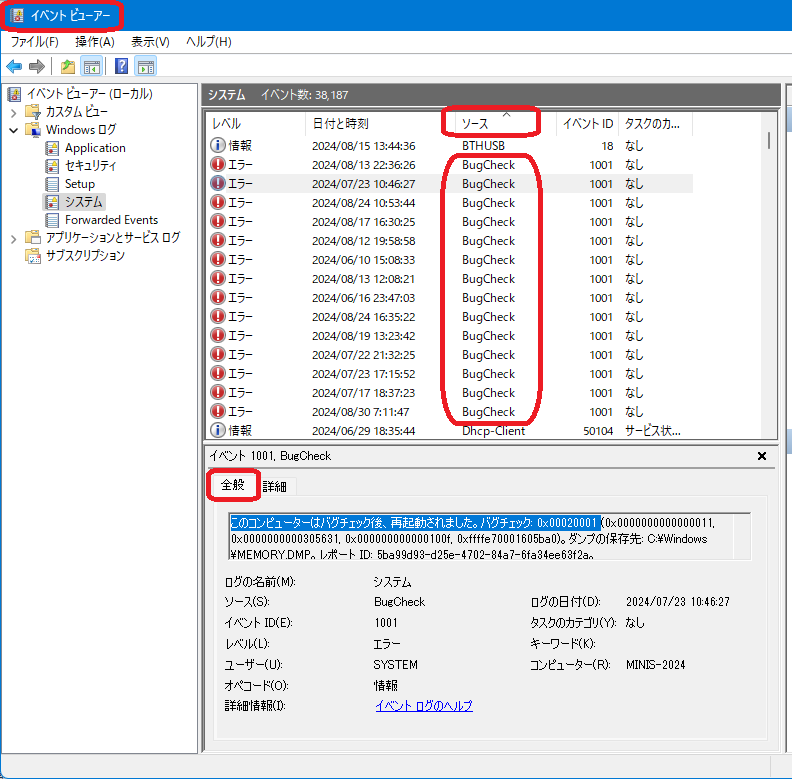This screenshot has height=779, width=792.
Task: Select the カスタム ビュー folder
Action: tap(76, 112)
